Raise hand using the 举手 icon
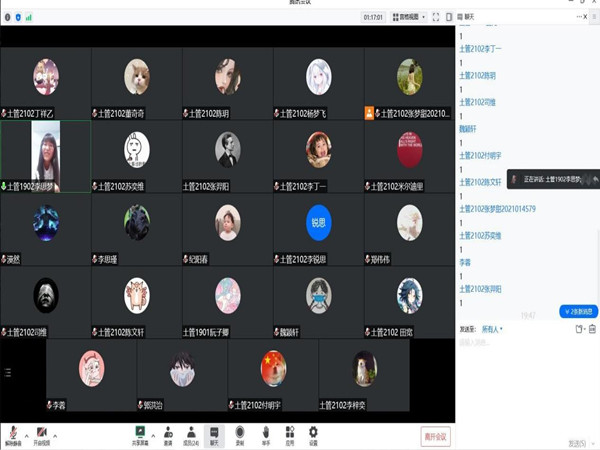 click(265, 434)
